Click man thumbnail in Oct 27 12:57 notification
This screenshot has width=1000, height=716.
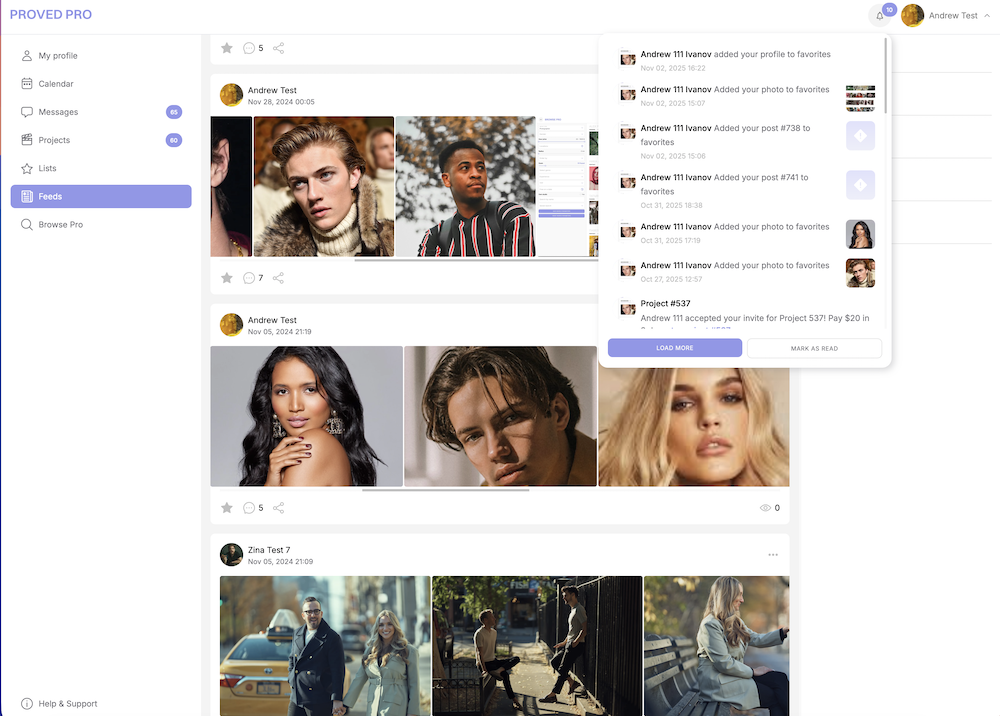click(860, 273)
